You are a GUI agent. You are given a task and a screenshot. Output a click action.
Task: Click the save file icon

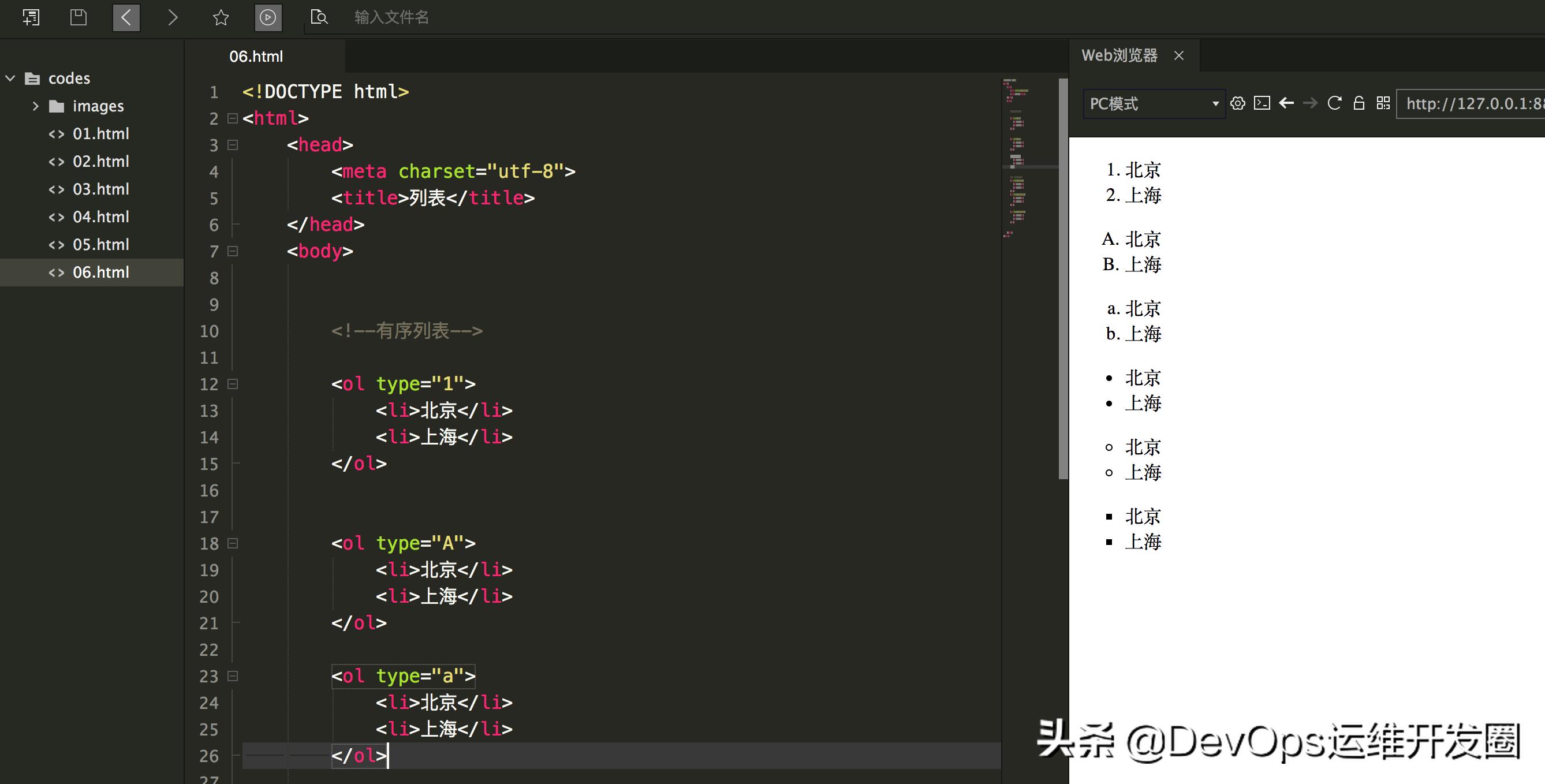(79, 17)
